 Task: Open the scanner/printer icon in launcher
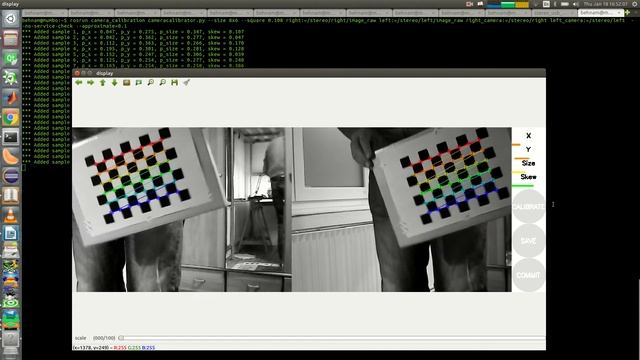(x=11, y=250)
